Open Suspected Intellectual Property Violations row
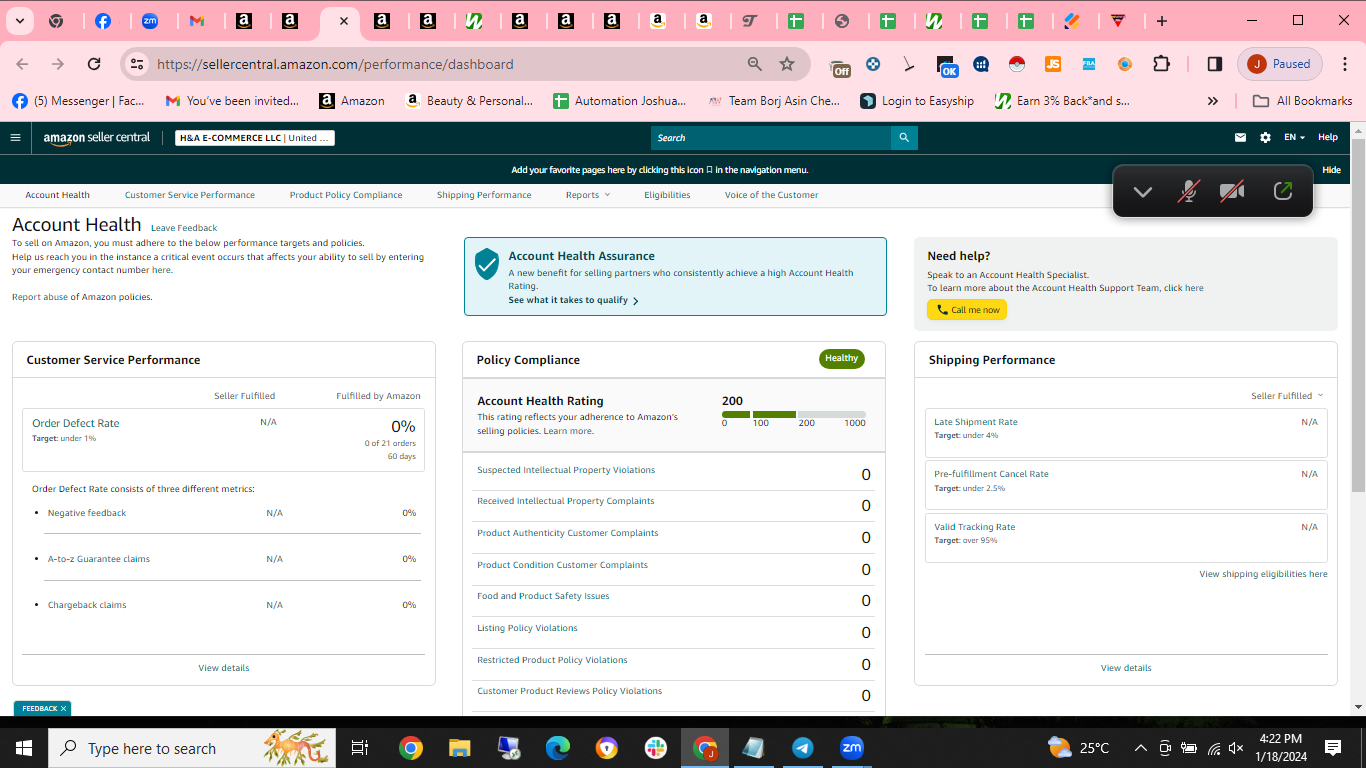Image resolution: width=1366 pixels, height=768 pixels. pyautogui.click(x=673, y=474)
